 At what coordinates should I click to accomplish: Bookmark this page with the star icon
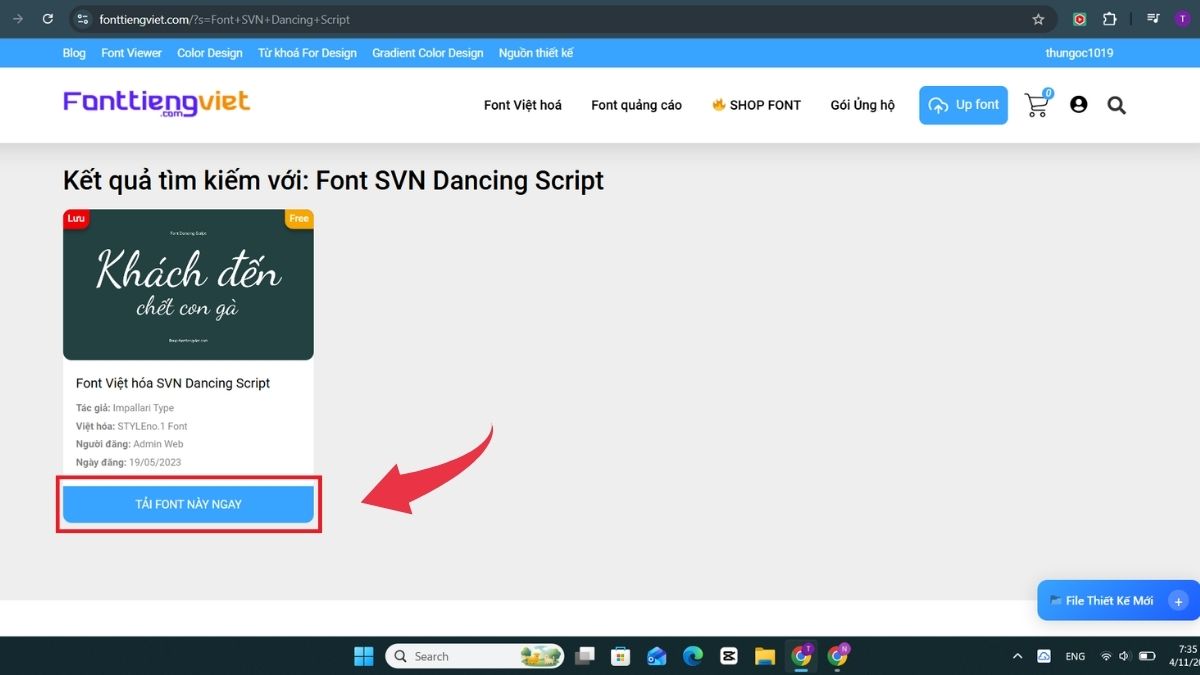pos(1038,19)
